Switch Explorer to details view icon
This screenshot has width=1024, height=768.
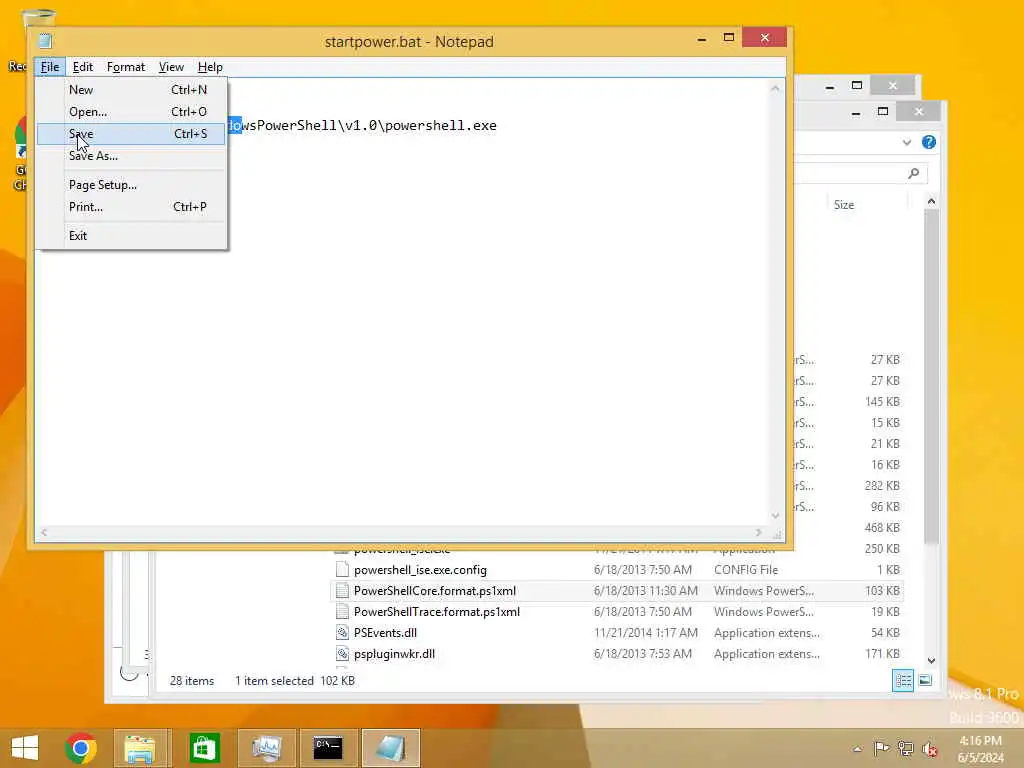click(x=903, y=680)
